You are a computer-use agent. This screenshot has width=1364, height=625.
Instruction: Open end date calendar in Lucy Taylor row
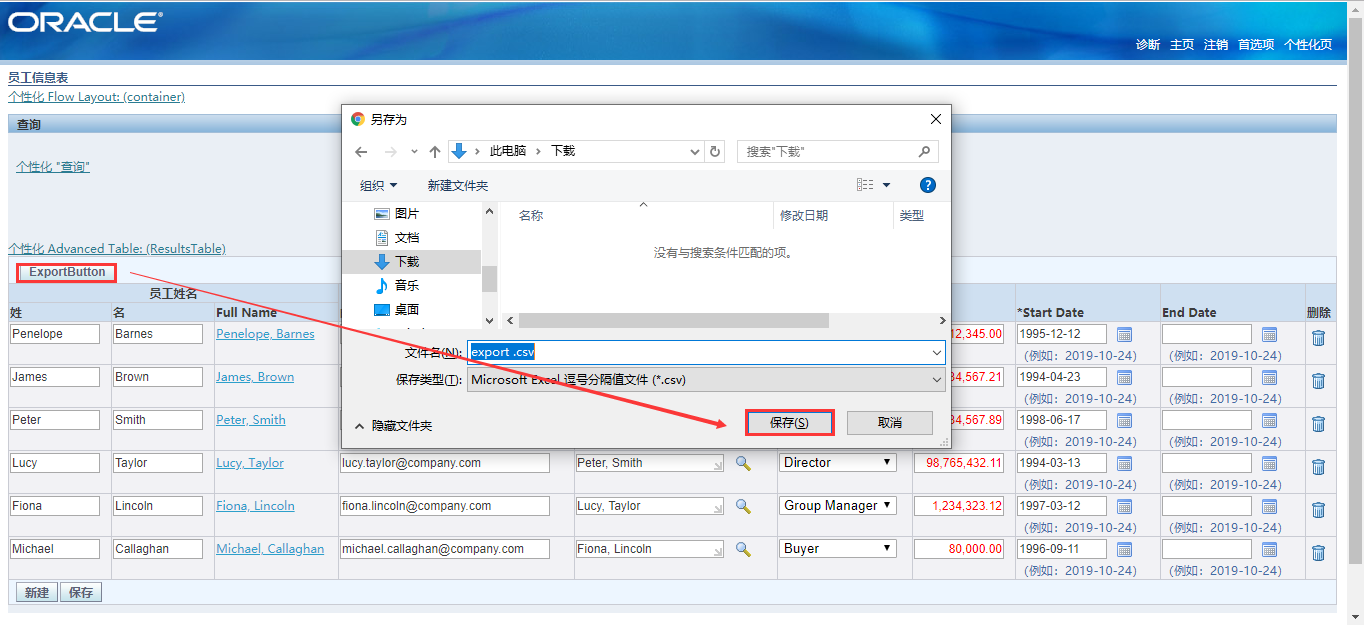(1269, 463)
